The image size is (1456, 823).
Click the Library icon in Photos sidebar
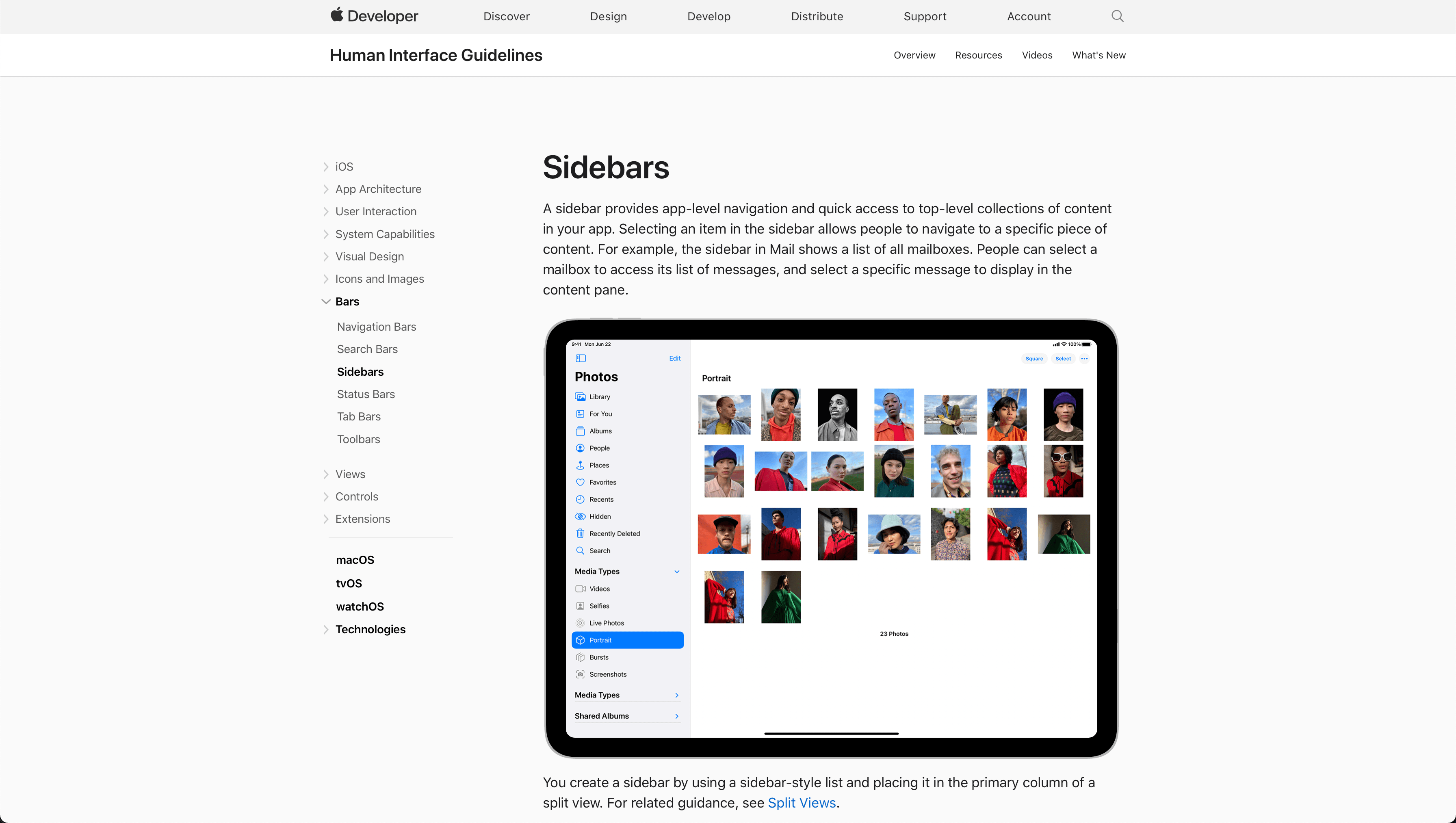tap(580, 397)
